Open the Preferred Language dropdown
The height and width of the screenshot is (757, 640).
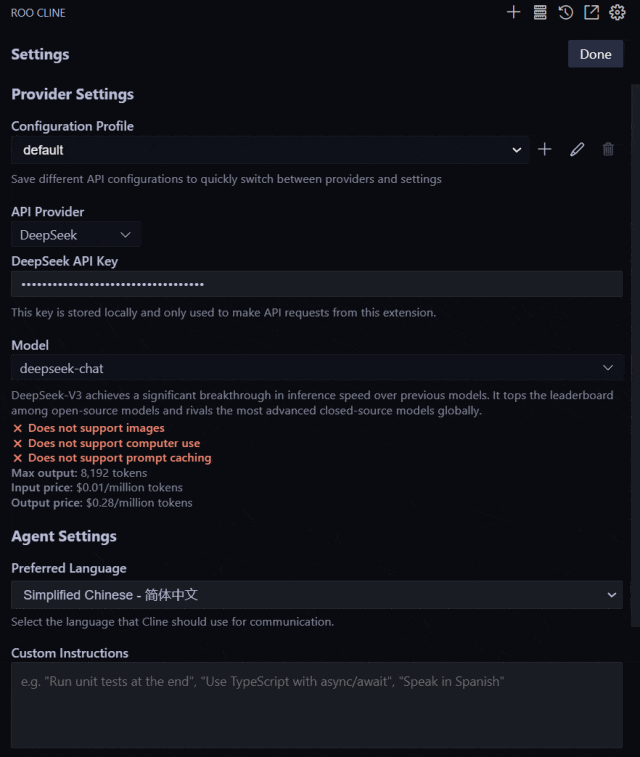pos(317,595)
